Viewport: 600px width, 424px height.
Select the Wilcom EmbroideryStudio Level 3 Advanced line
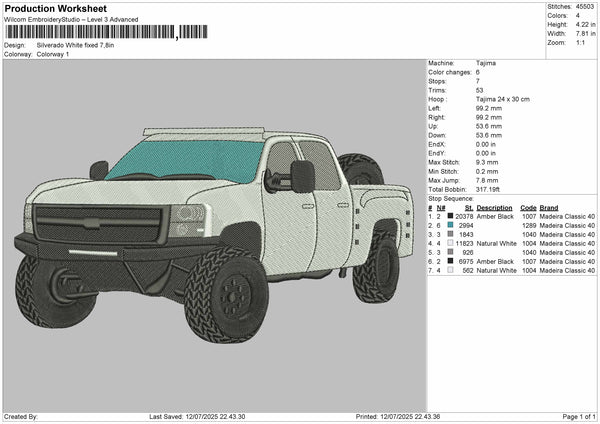pyautogui.click(x=71, y=20)
